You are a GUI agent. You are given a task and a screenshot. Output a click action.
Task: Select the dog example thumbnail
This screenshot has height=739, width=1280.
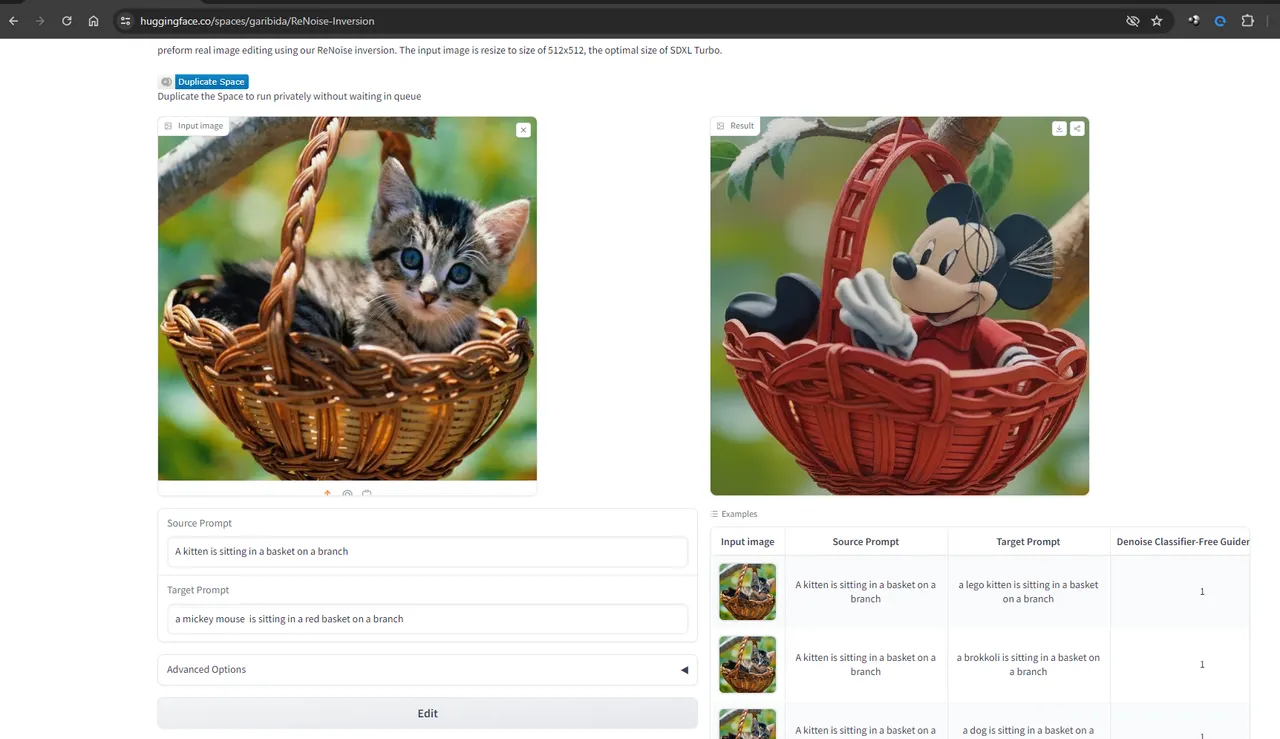tap(747, 724)
